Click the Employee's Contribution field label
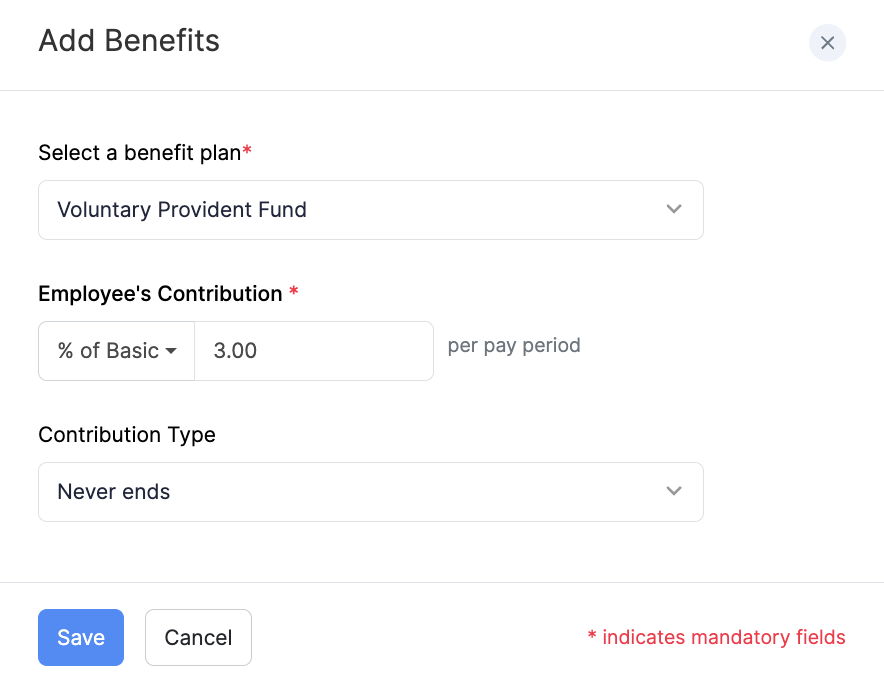 pos(159,294)
